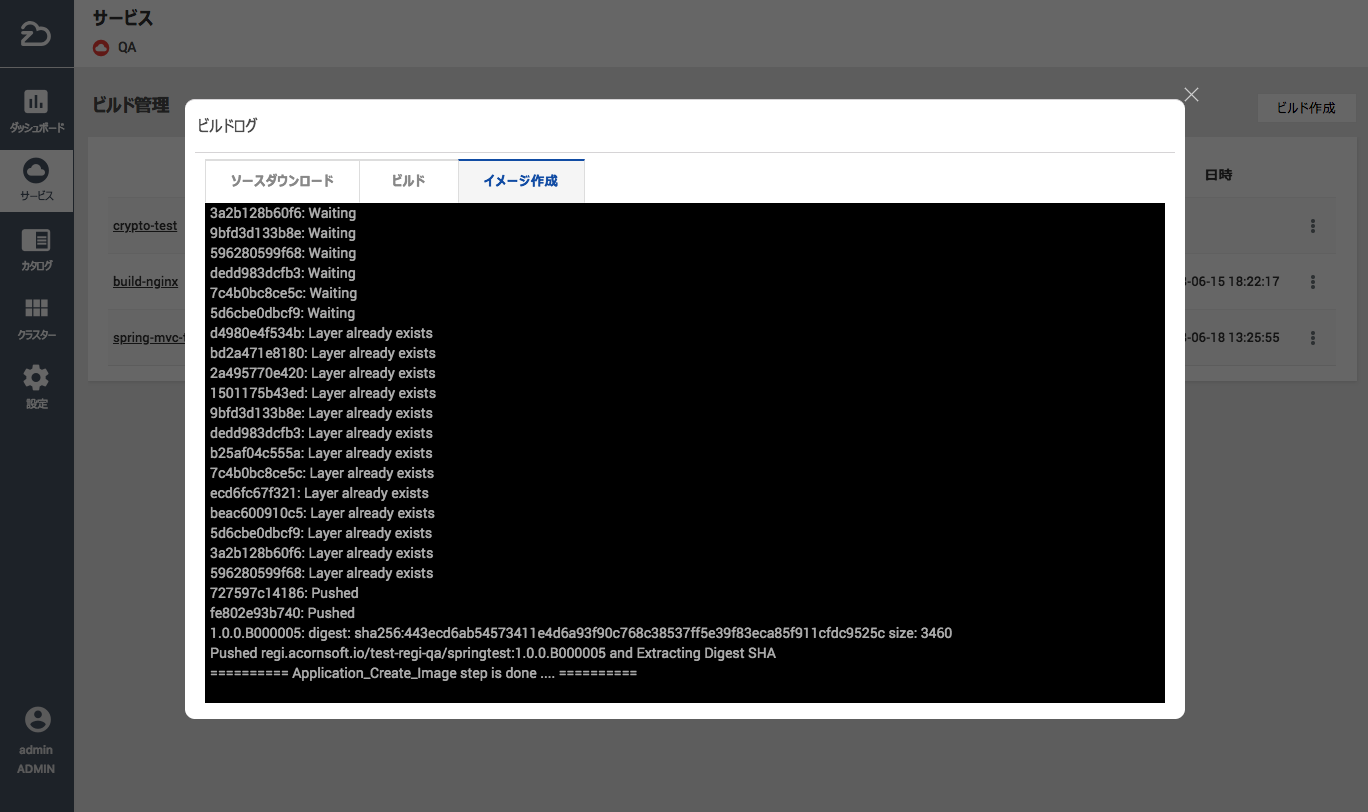
Task: Go to クラスター cluster grid icon
Action: (x=36, y=309)
